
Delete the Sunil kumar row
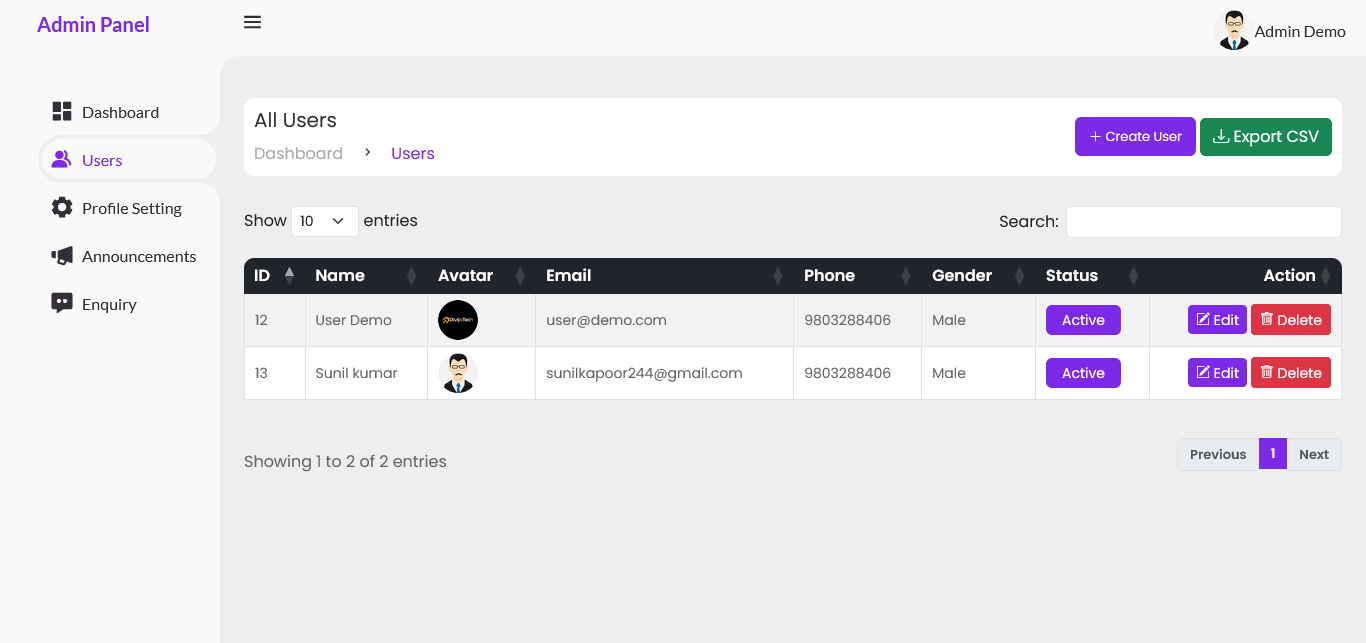(1290, 373)
